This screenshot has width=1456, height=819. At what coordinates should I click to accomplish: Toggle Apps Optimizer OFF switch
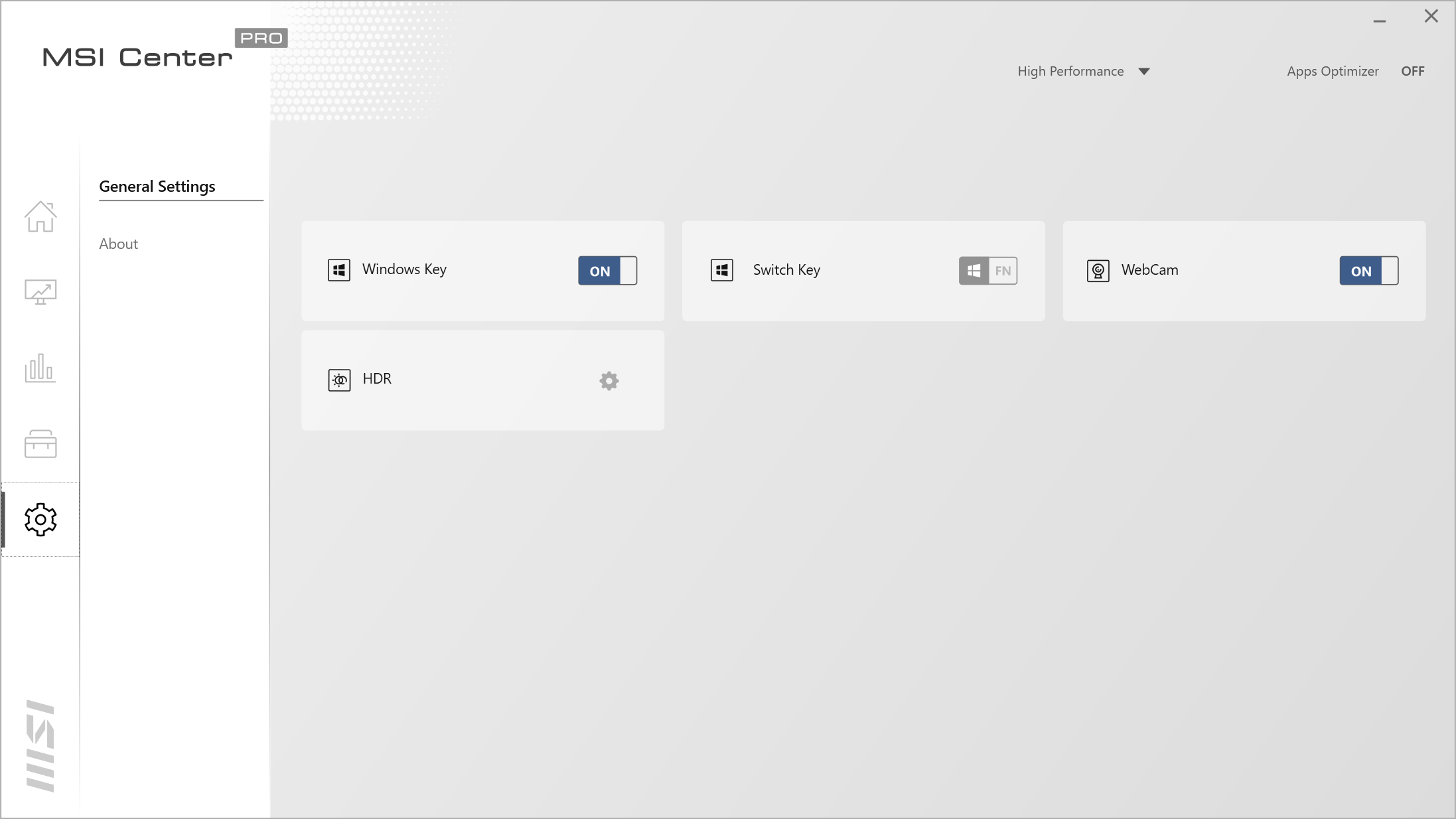coord(1412,71)
